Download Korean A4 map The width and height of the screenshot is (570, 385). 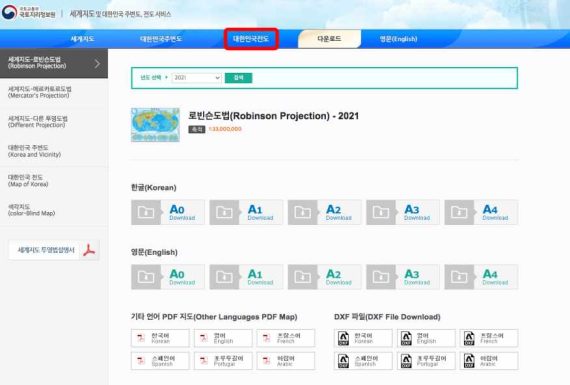click(481, 212)
